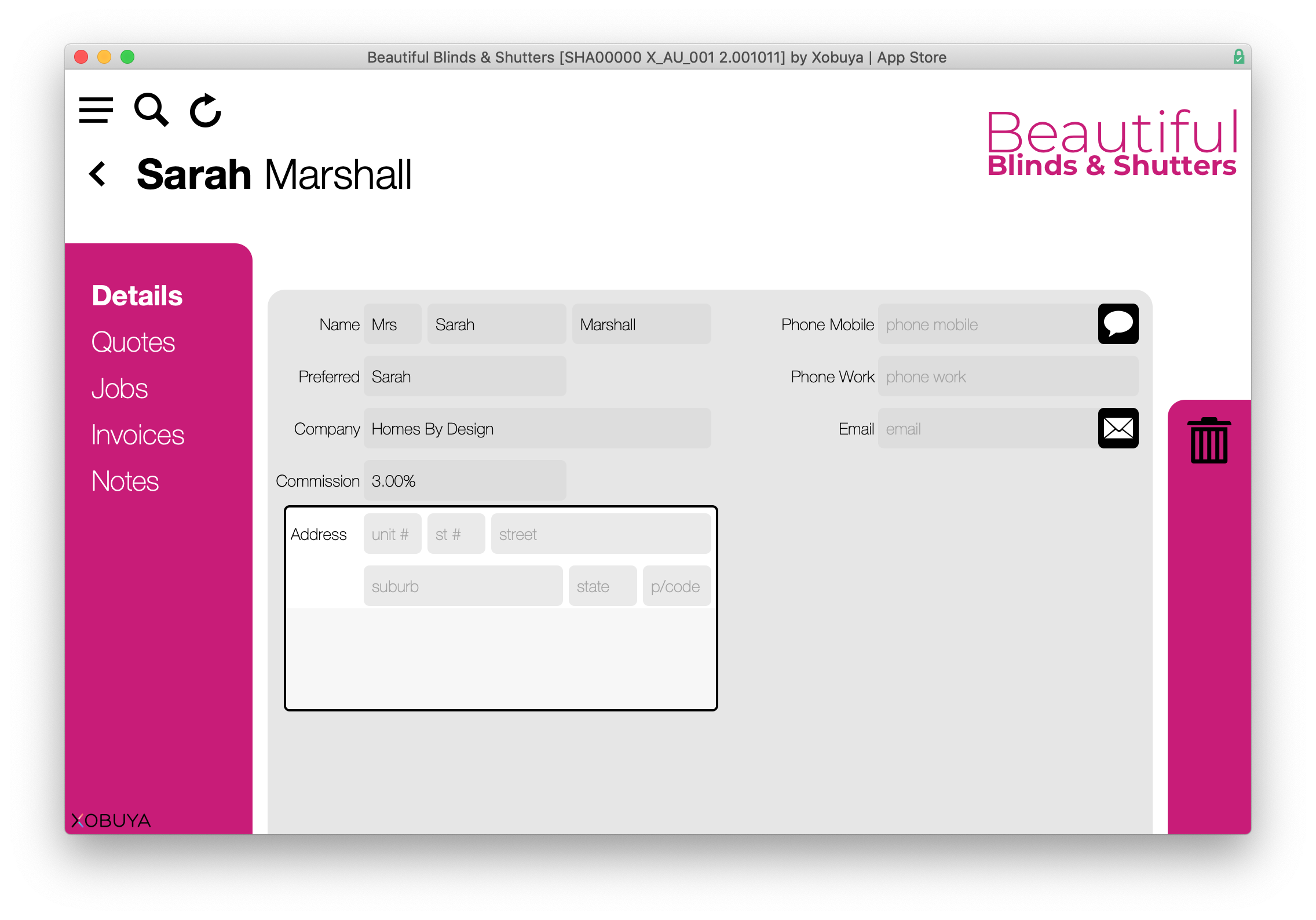The width and height of the screenshot is (1316, 920).
Task: Click the Company field Homes By Design
Action: point(538,428)
